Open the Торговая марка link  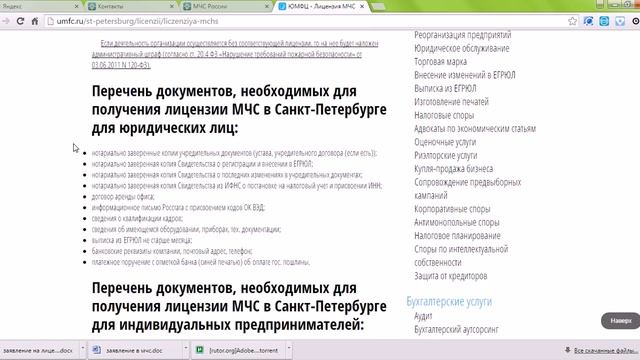click(x=440, y=62)
